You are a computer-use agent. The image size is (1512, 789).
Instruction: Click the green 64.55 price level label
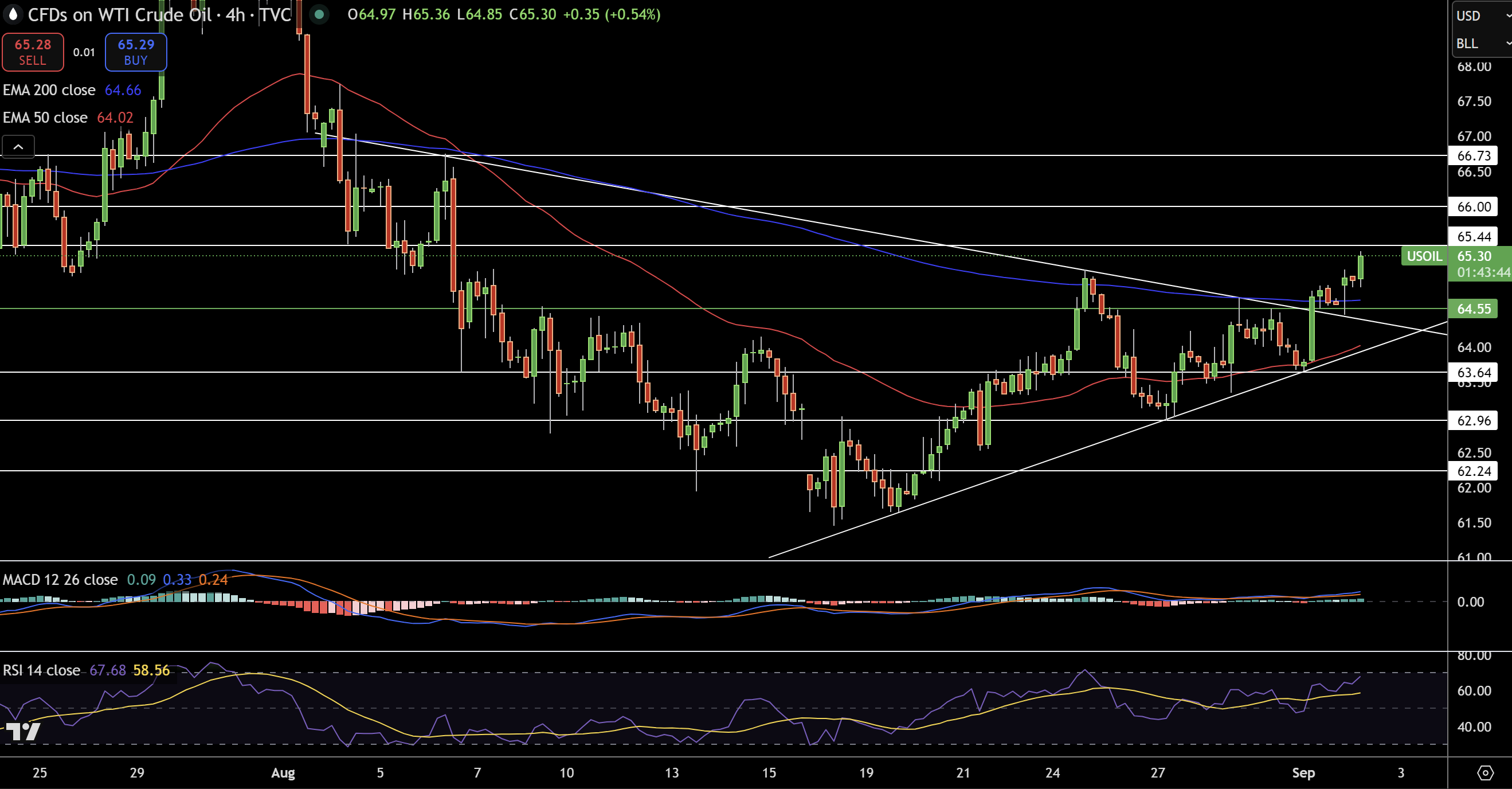click(x=1473, y=309)
